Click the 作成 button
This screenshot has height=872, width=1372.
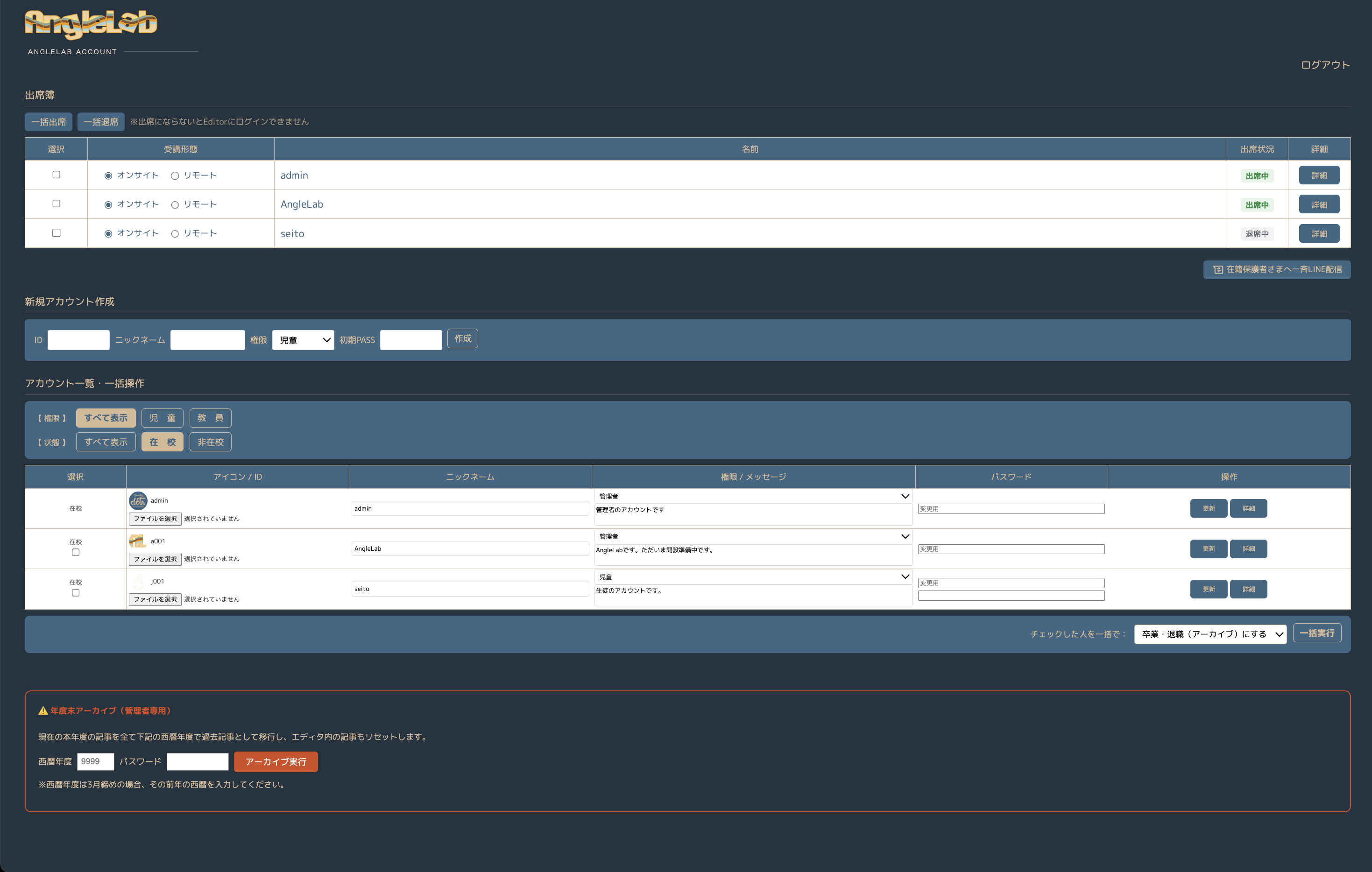point(463,339)
